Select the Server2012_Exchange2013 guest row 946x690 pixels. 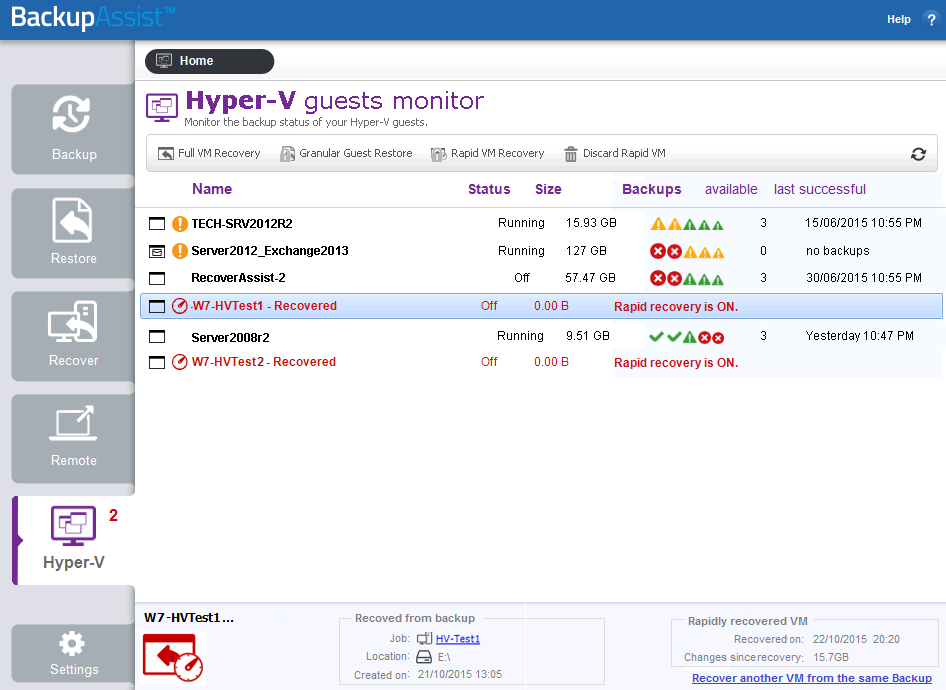tap(541, 251)
